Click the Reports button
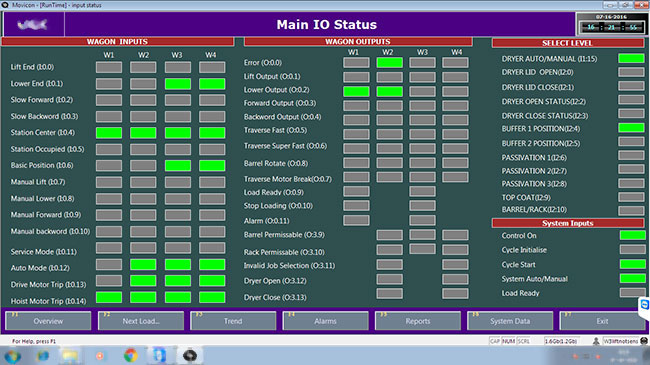This screenshot has width=650, height=365. click(418, 321)
